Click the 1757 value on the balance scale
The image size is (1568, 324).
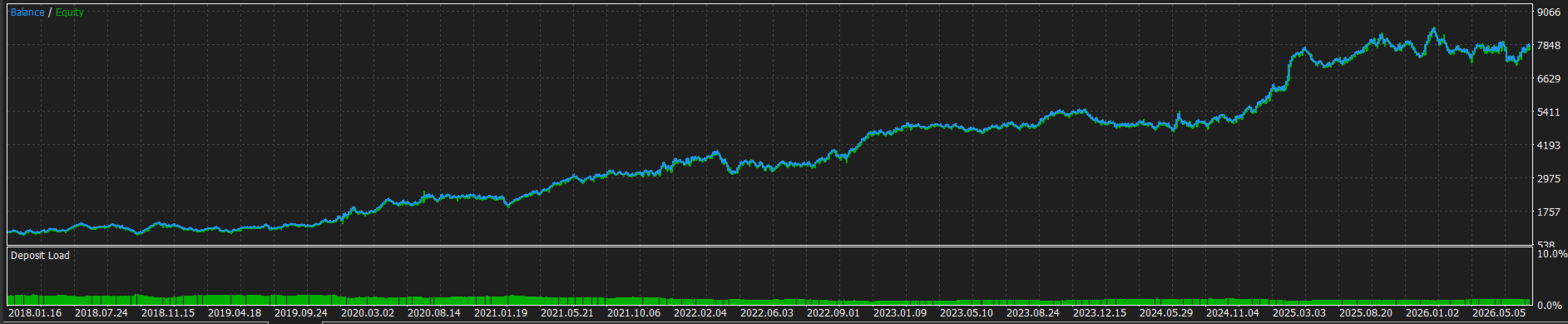(x=1549, y=212)
